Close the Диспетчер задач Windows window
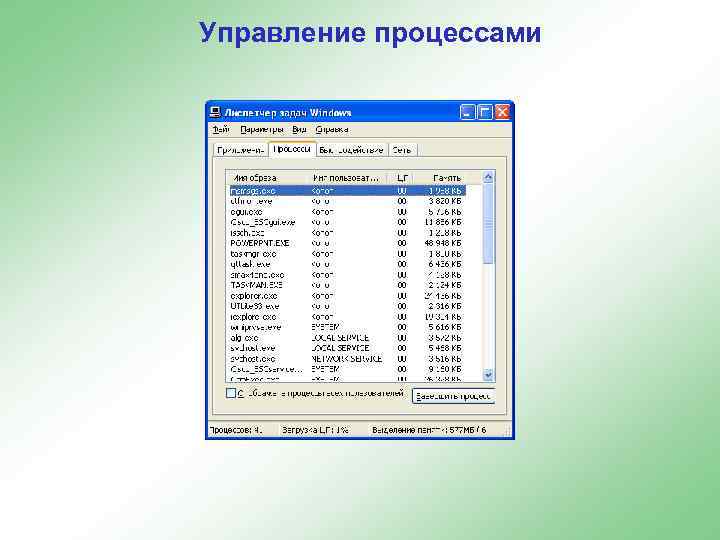The width and height of the screenshot is (720, 540). tap(502, 112)
